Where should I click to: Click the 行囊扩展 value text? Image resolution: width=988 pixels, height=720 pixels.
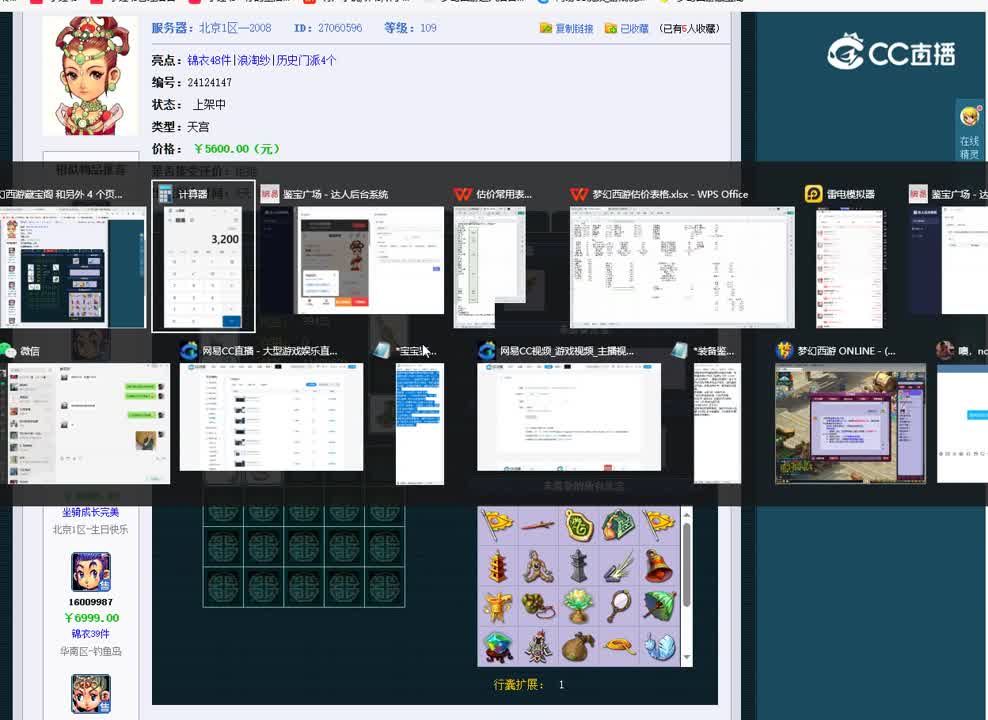click(561, 685)
